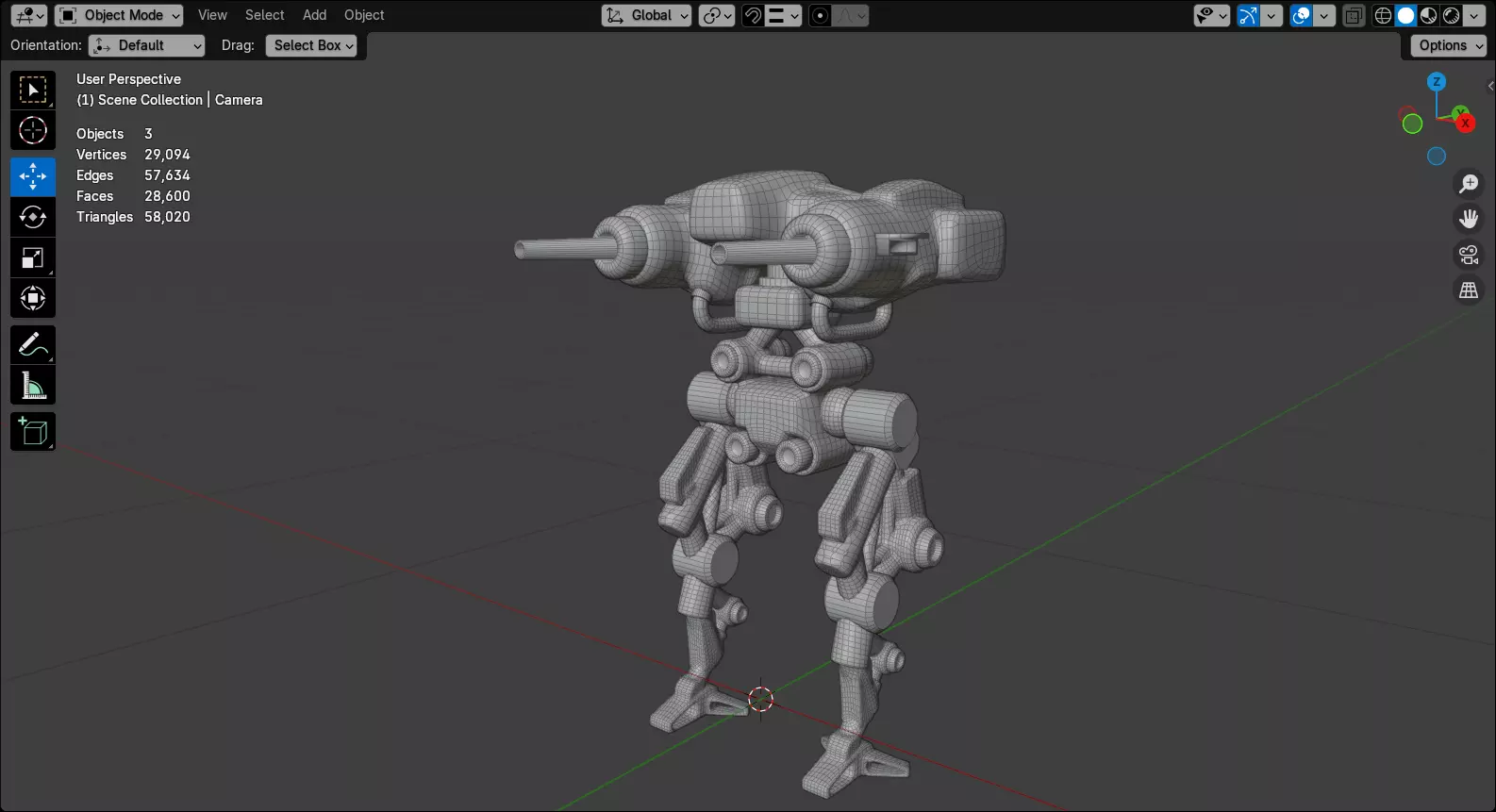This screenshot has height=812, width=1496.
Task: Expand the gizmo options arrow
Action: pyautogui.click(x=1272, y=15)
